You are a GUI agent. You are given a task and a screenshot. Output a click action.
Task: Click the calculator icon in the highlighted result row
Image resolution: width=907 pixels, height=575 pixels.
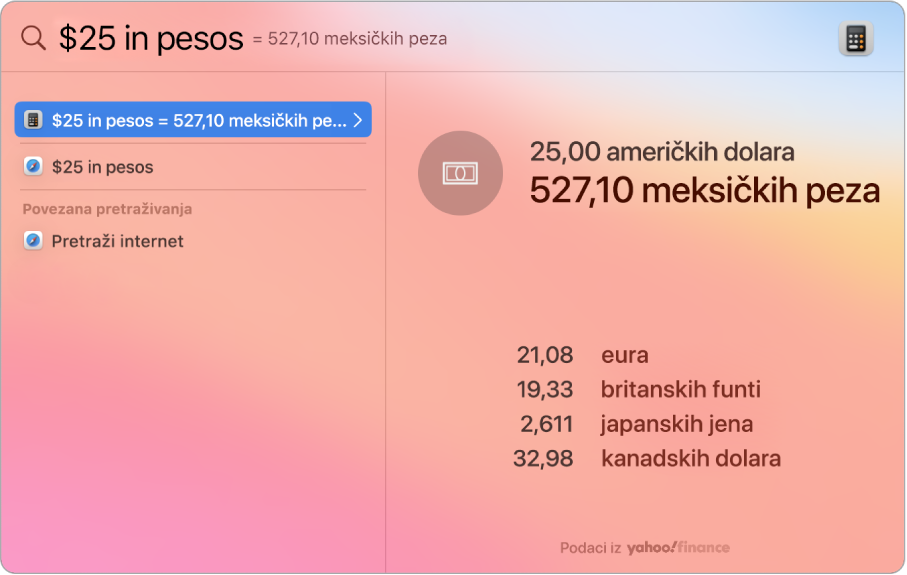(33, 120)
